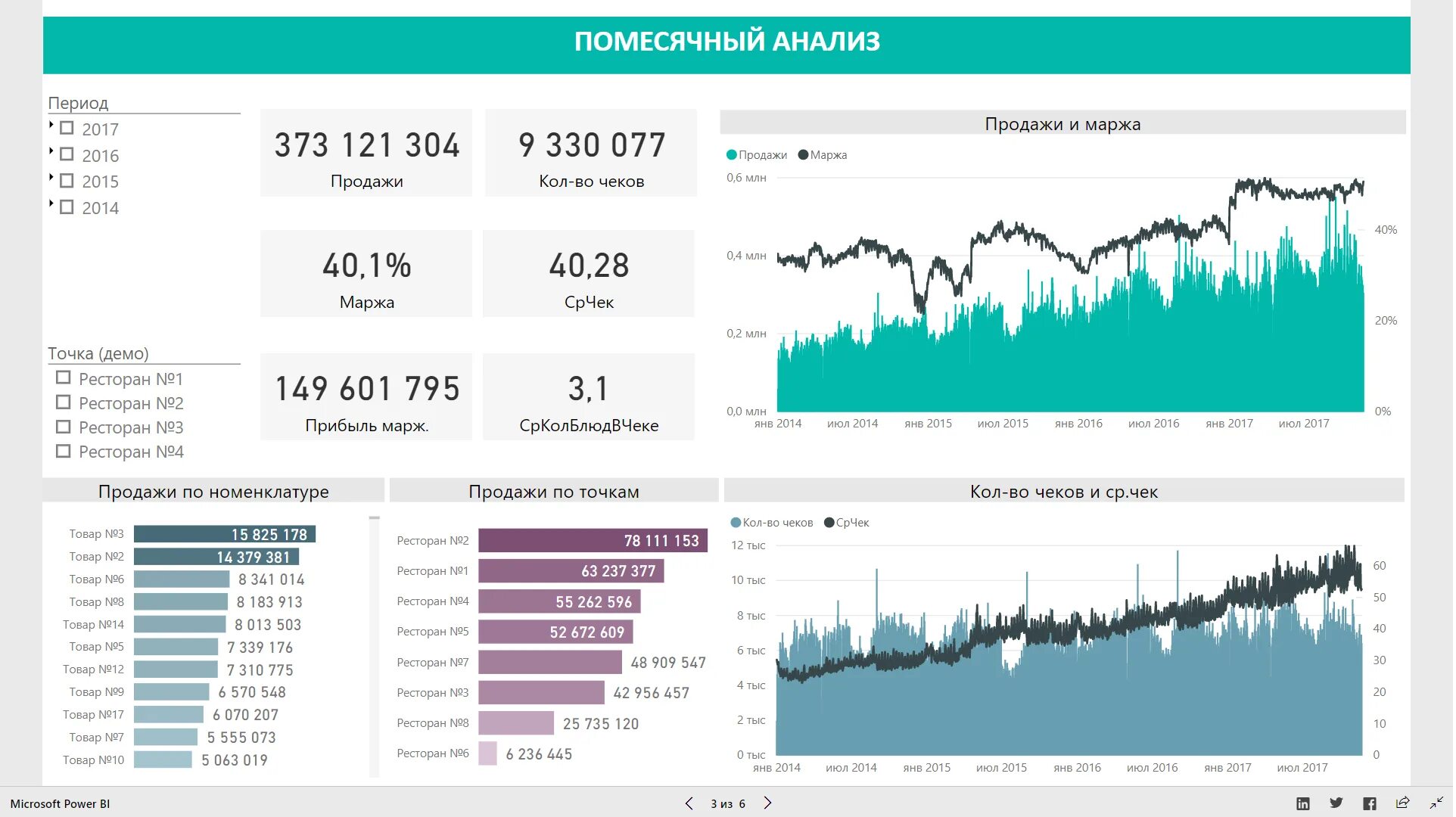Click the Точка (демо) slicer header

point(99,354)
